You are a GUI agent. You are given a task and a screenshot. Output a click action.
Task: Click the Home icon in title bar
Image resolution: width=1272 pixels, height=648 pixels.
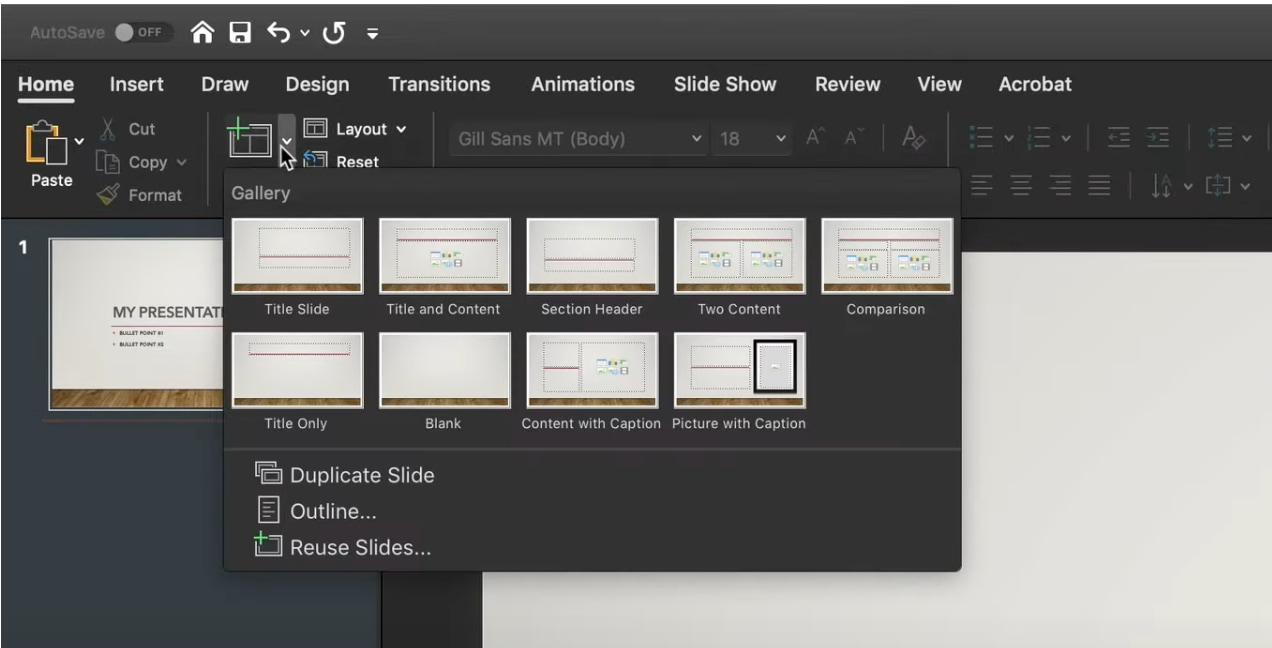203,33
